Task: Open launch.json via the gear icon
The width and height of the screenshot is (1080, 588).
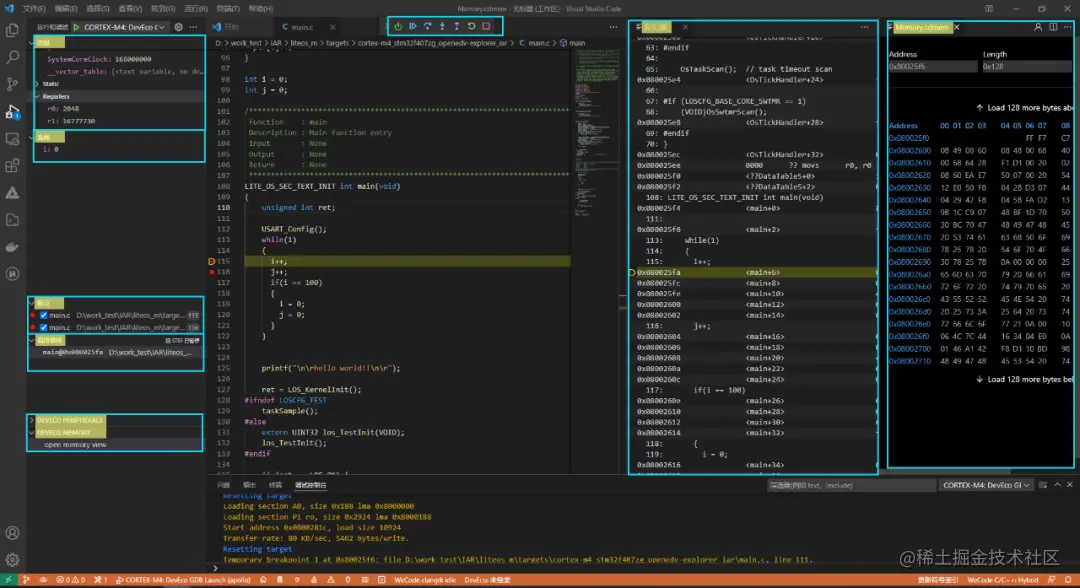Action: (x=178, y=27)
